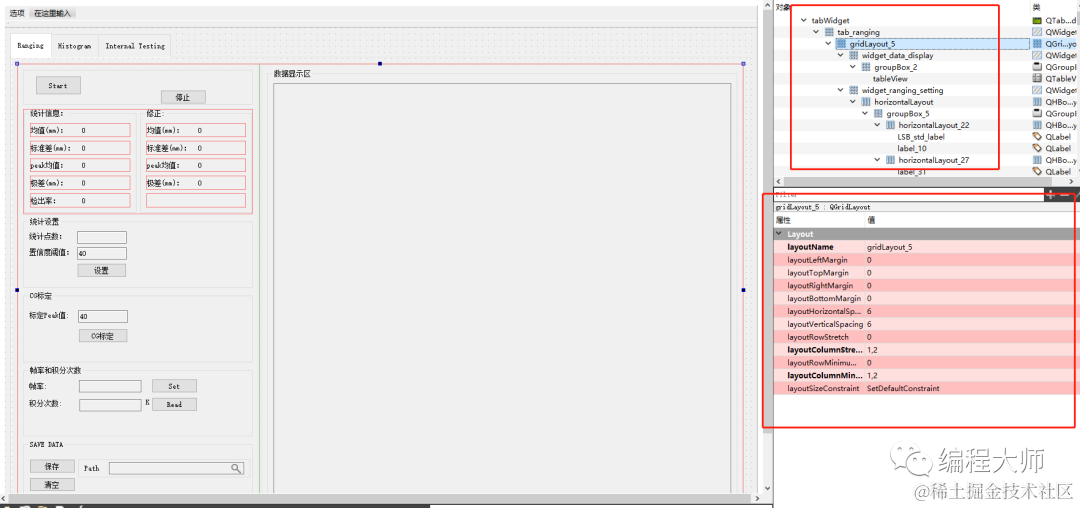Click the QTableView class icon
1080x508 pixels.
pos(1037,78)
